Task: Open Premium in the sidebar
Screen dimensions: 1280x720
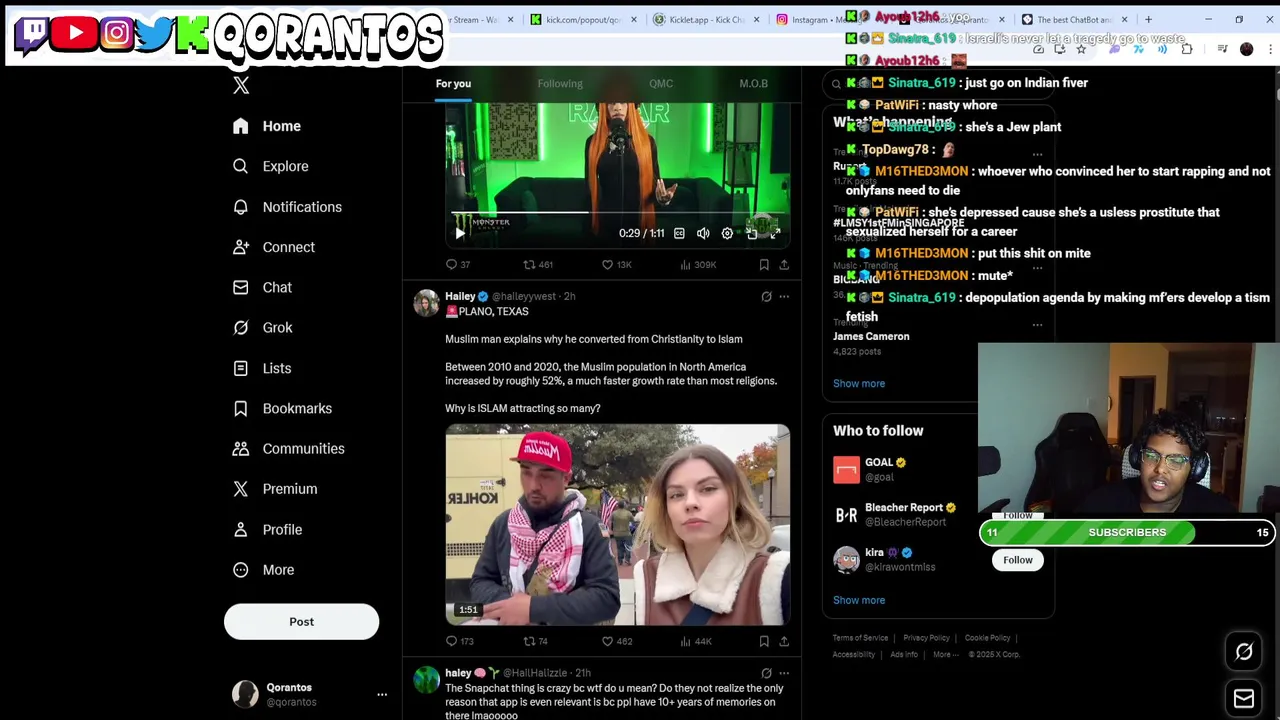Action: click(275, 489)
